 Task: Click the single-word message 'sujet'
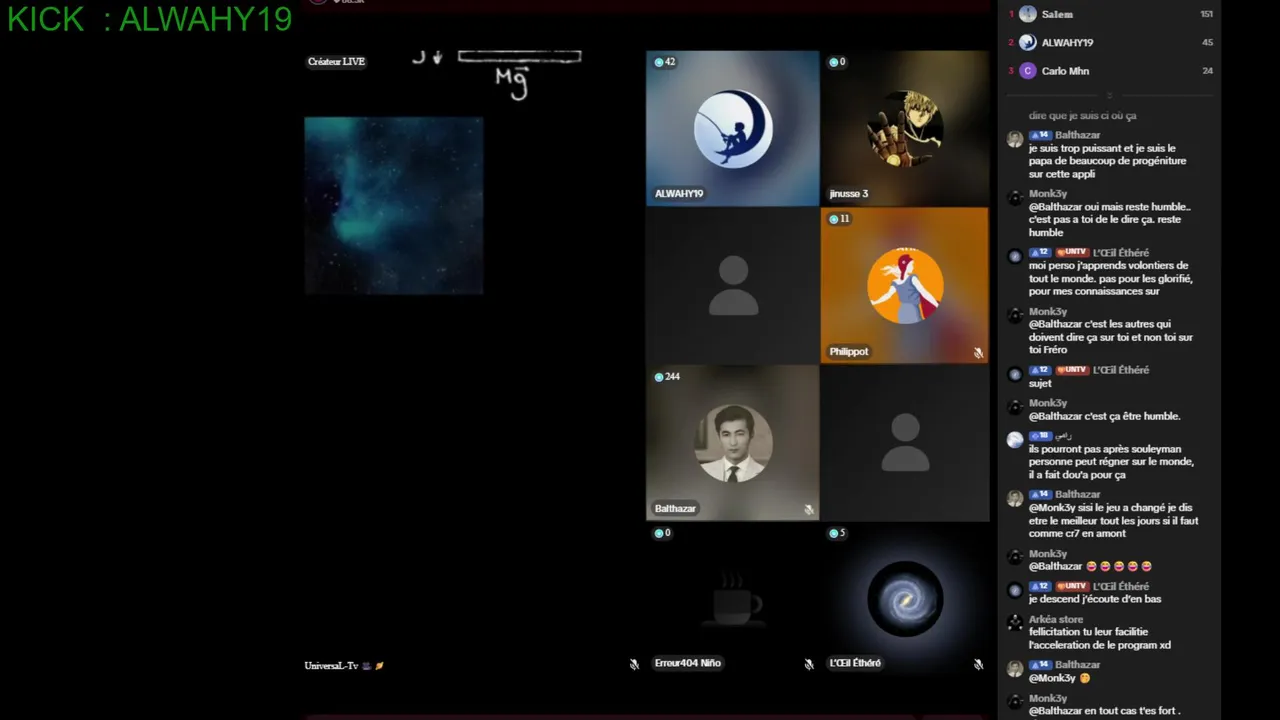[1040, 383]
